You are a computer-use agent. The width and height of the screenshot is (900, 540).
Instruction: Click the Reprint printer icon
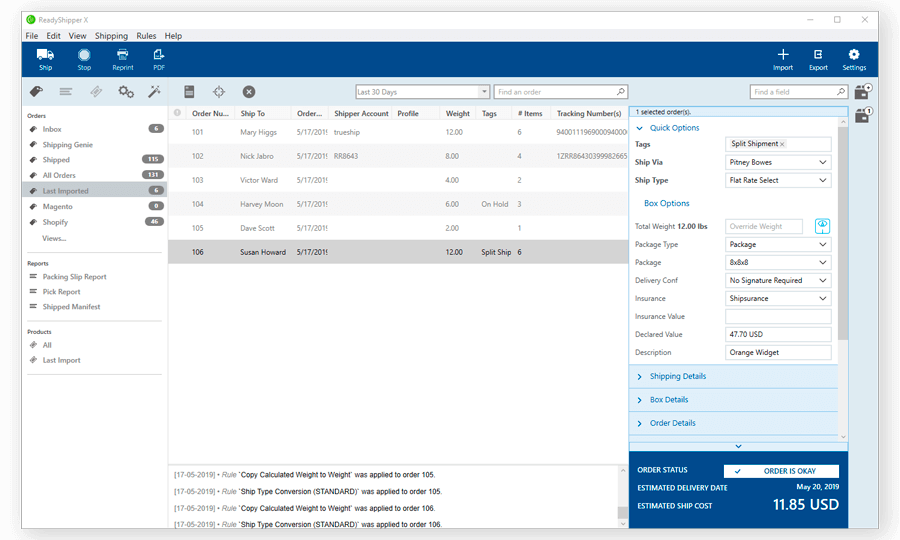tap(122, 55)
